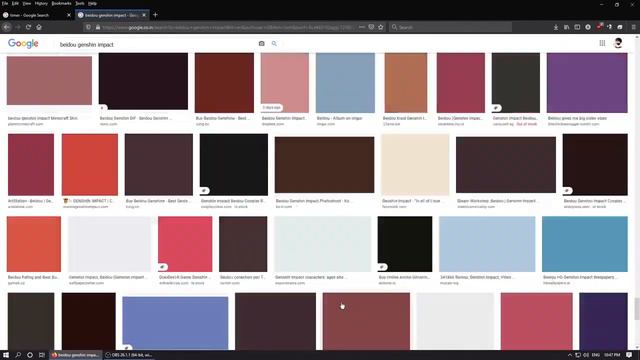This screenshot has width=640, height=360.
Task: Click Beidou gives me big sister vibes caption
Action: [577, 118]
